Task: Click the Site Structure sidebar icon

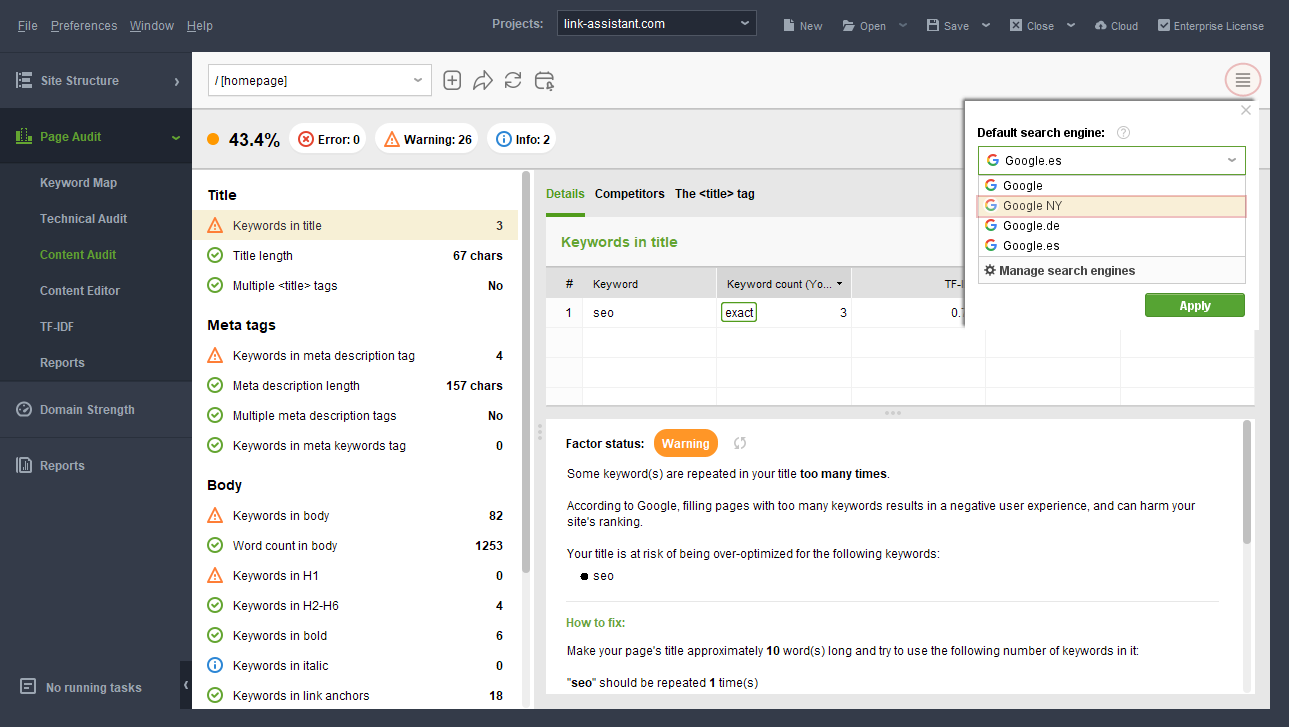Action: (24, 80)
